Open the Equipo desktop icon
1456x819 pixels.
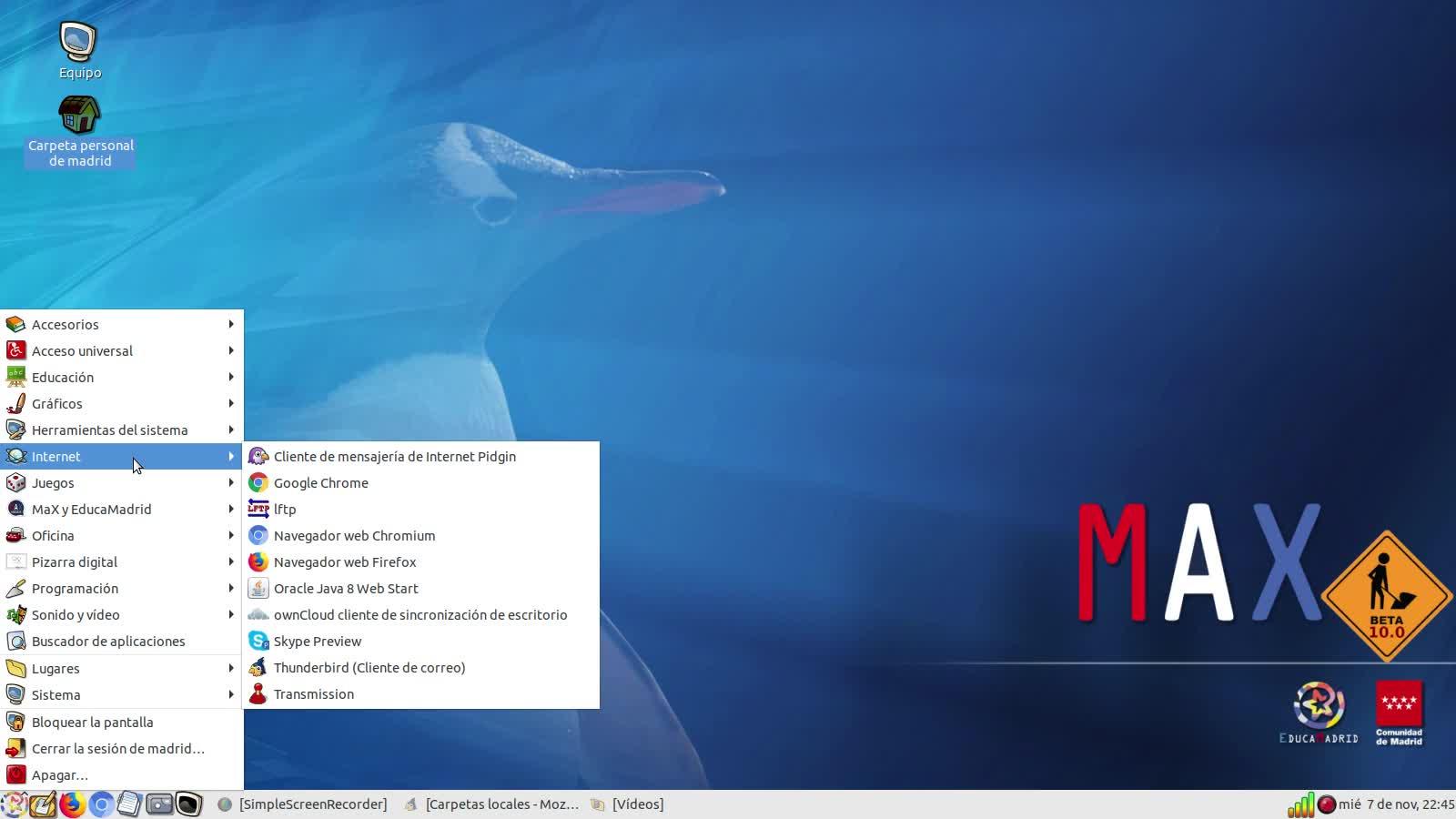(79, 50)
